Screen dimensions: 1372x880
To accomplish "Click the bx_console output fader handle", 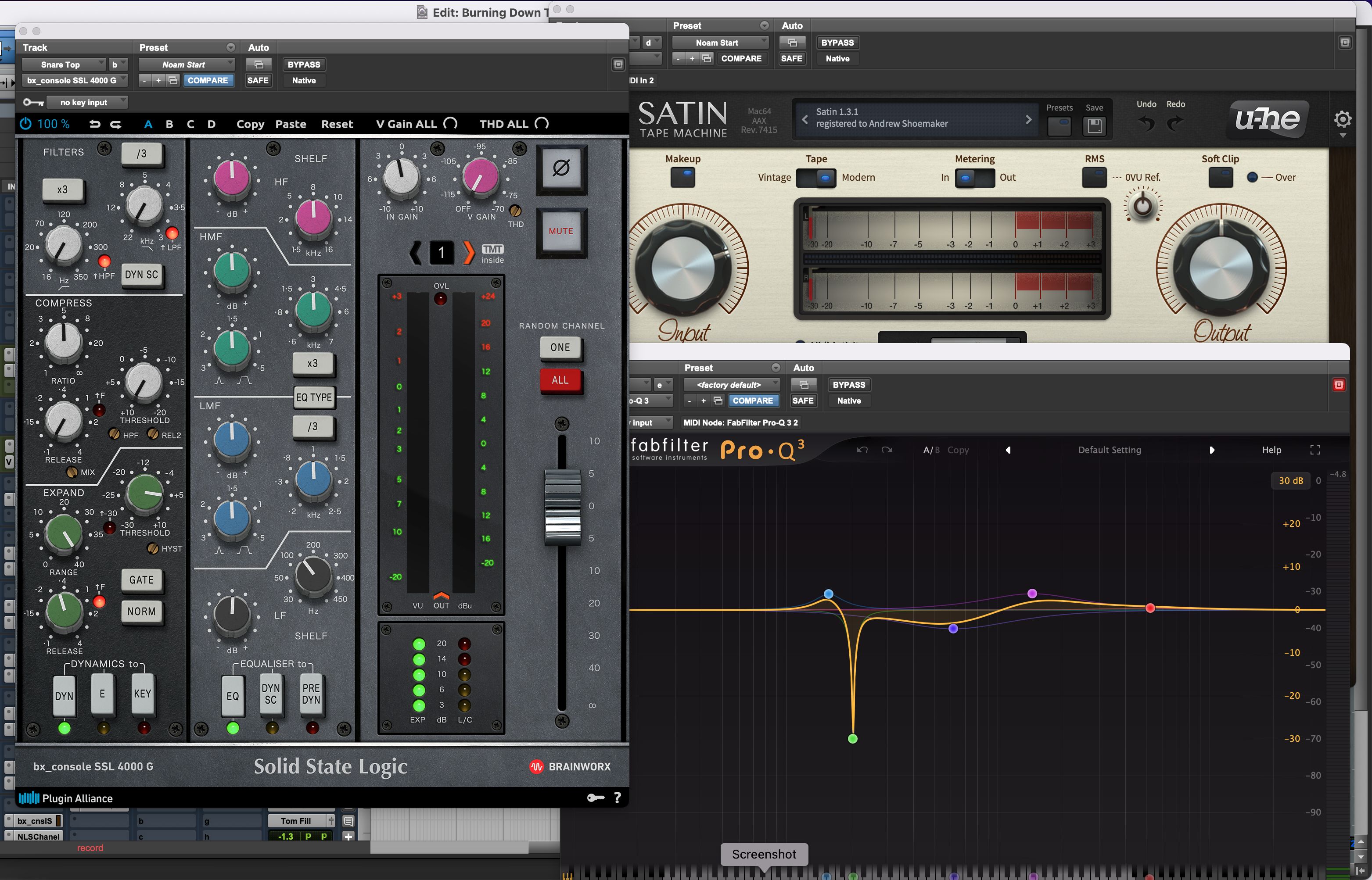I will (x=563, y=507).
